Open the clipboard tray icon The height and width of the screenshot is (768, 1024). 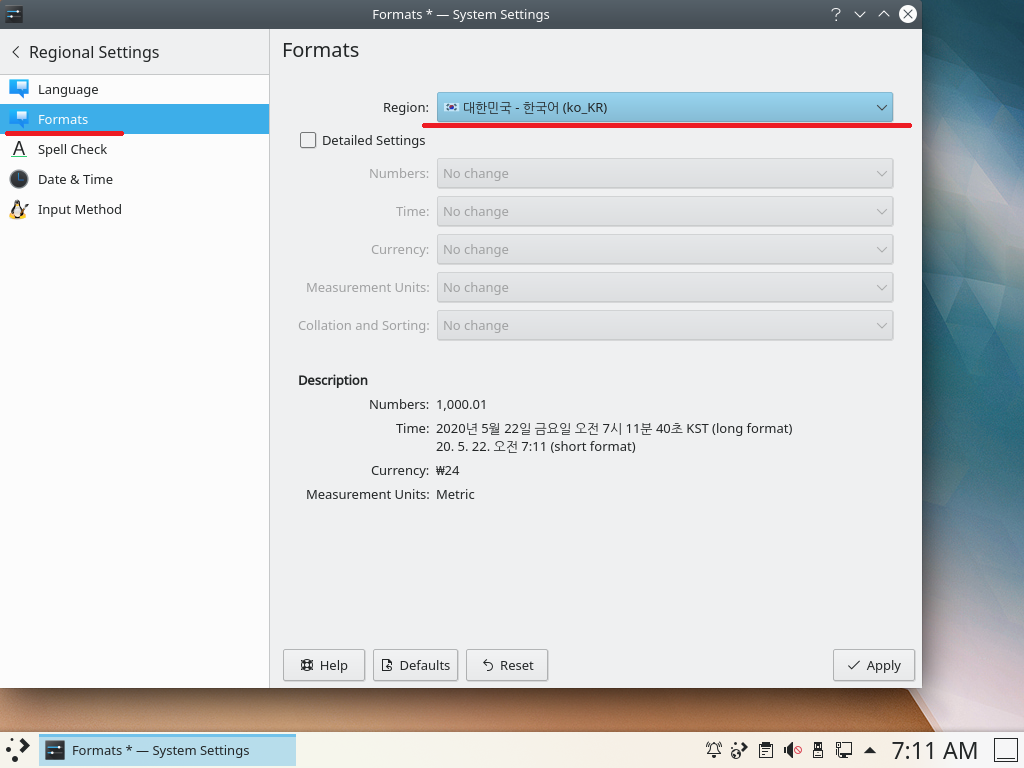765,750
